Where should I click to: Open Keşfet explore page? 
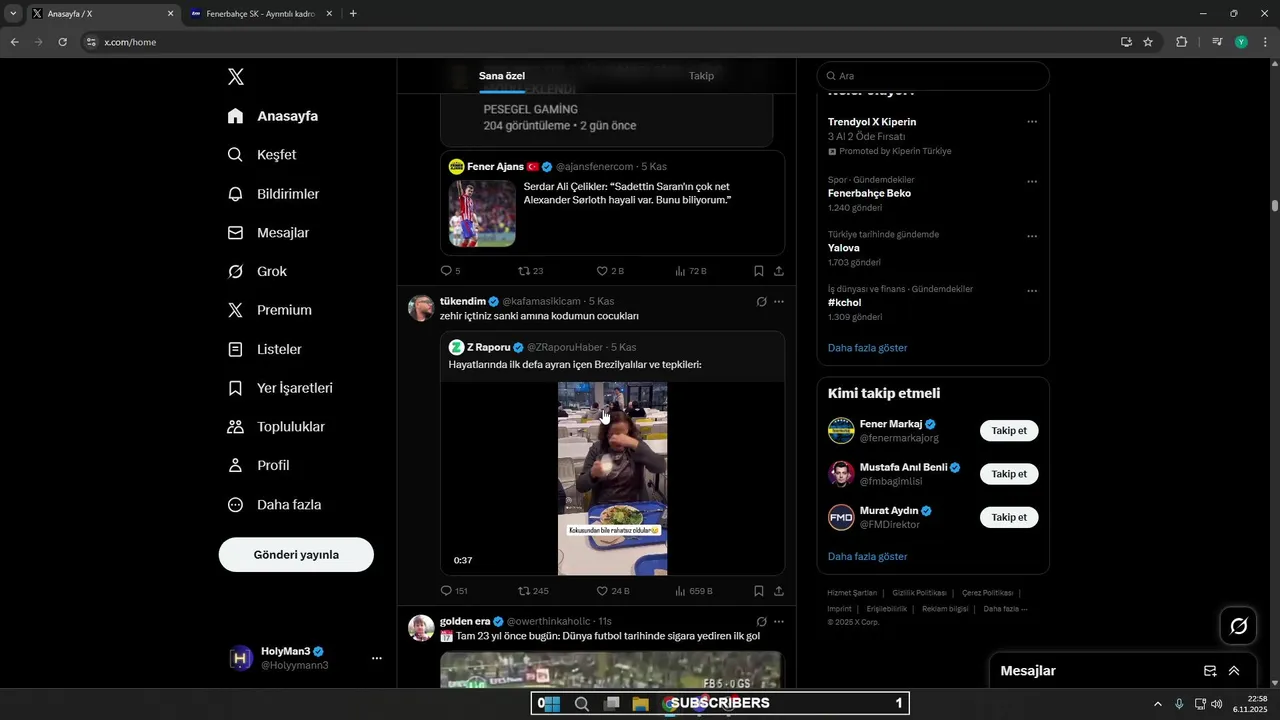[262, 155]
